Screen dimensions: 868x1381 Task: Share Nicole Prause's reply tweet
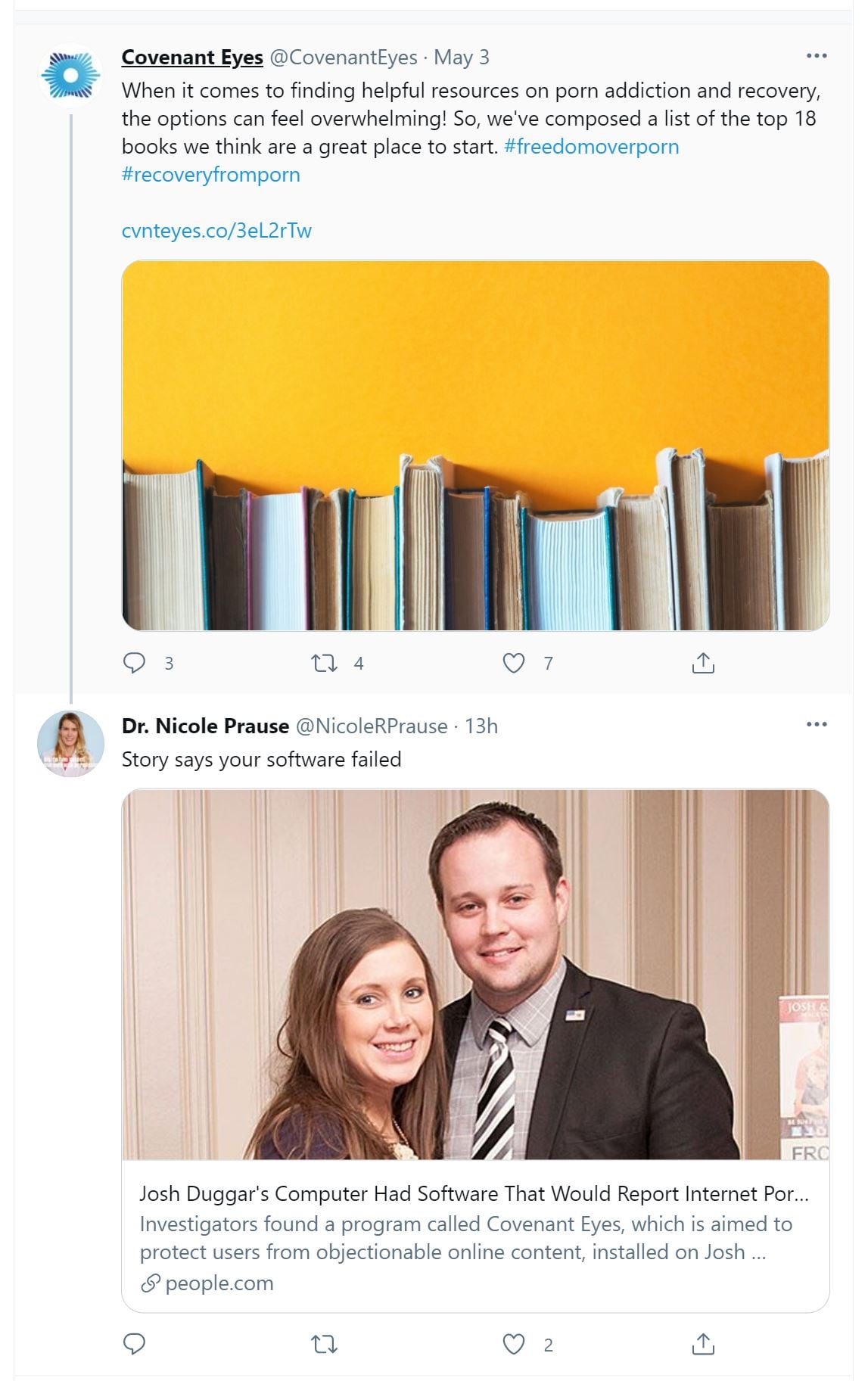click(x=703, y=1344)
